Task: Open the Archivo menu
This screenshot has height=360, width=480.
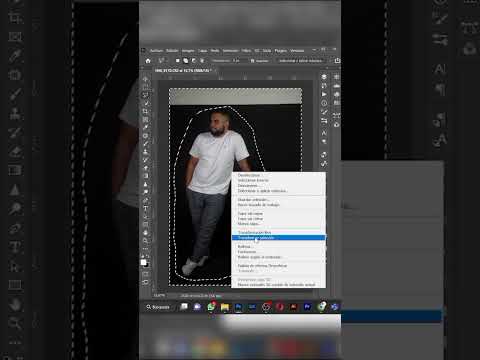Action: [156, 51]
